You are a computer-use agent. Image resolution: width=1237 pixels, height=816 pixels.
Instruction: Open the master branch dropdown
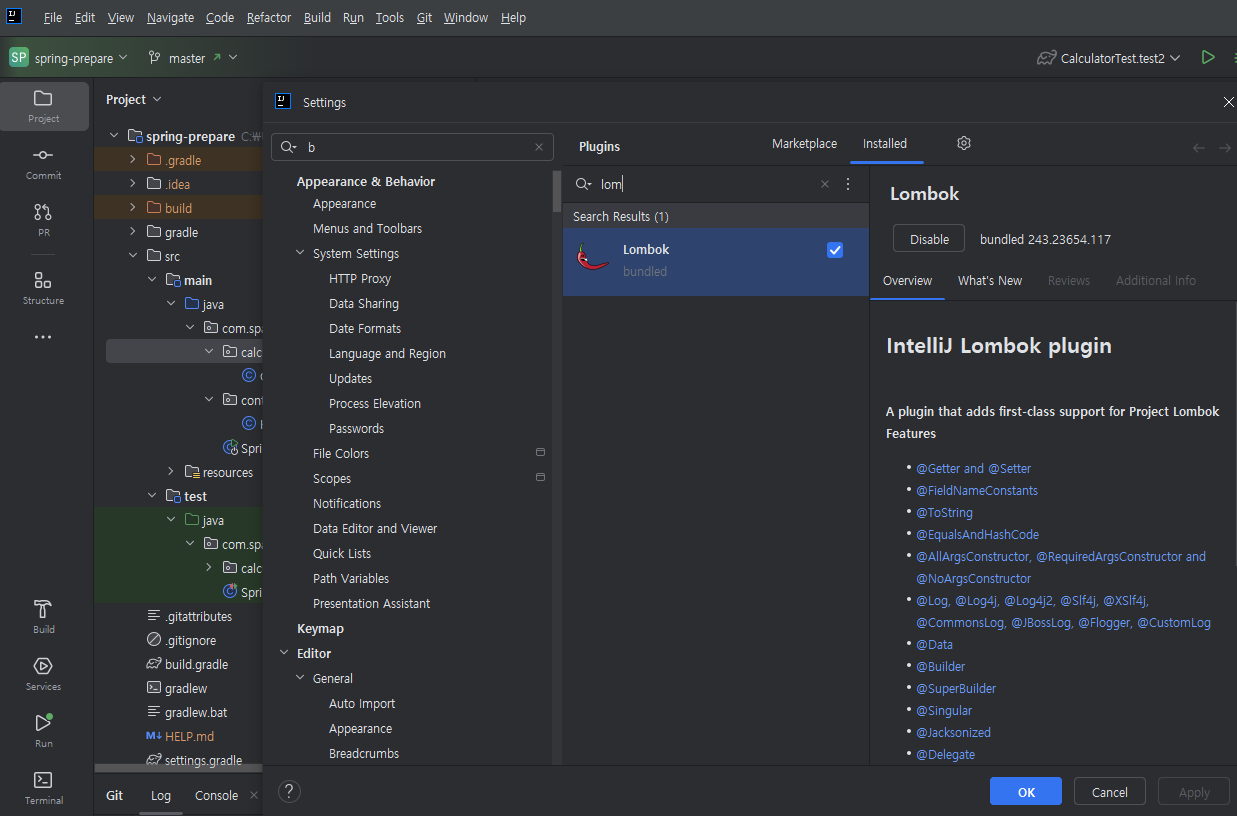192,58
